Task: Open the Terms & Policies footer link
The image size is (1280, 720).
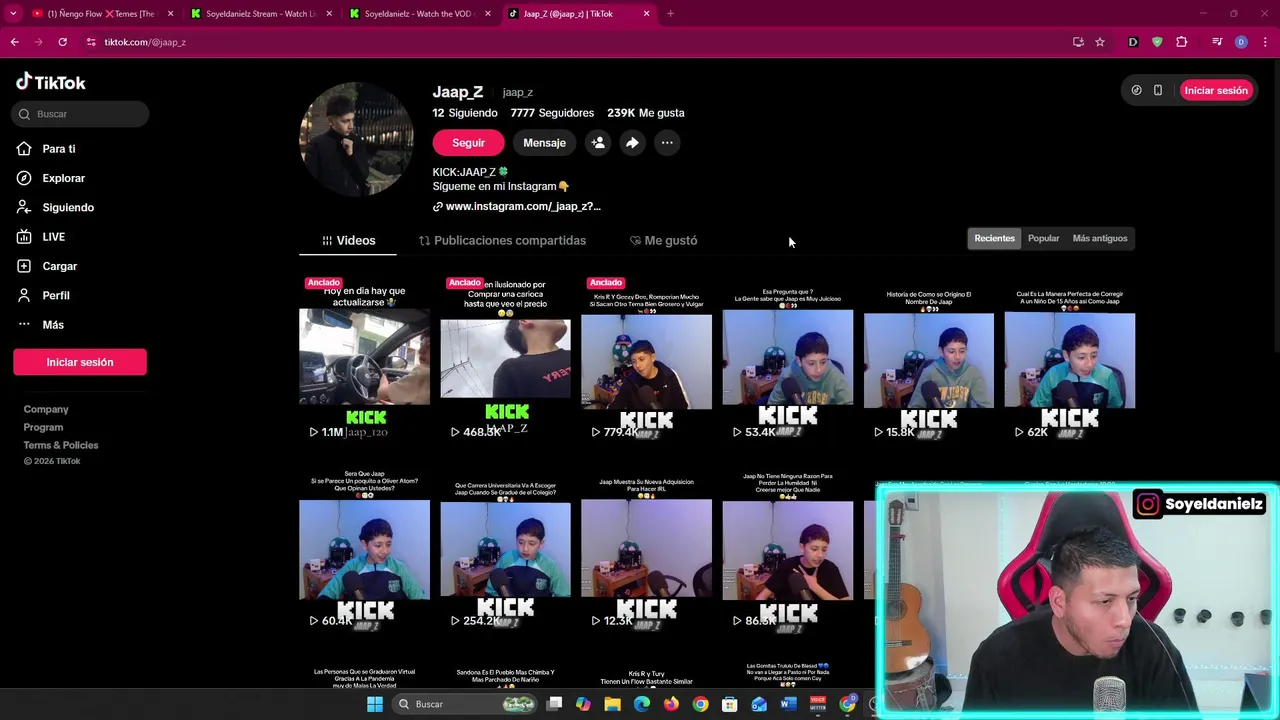Action: coord(61,445)
